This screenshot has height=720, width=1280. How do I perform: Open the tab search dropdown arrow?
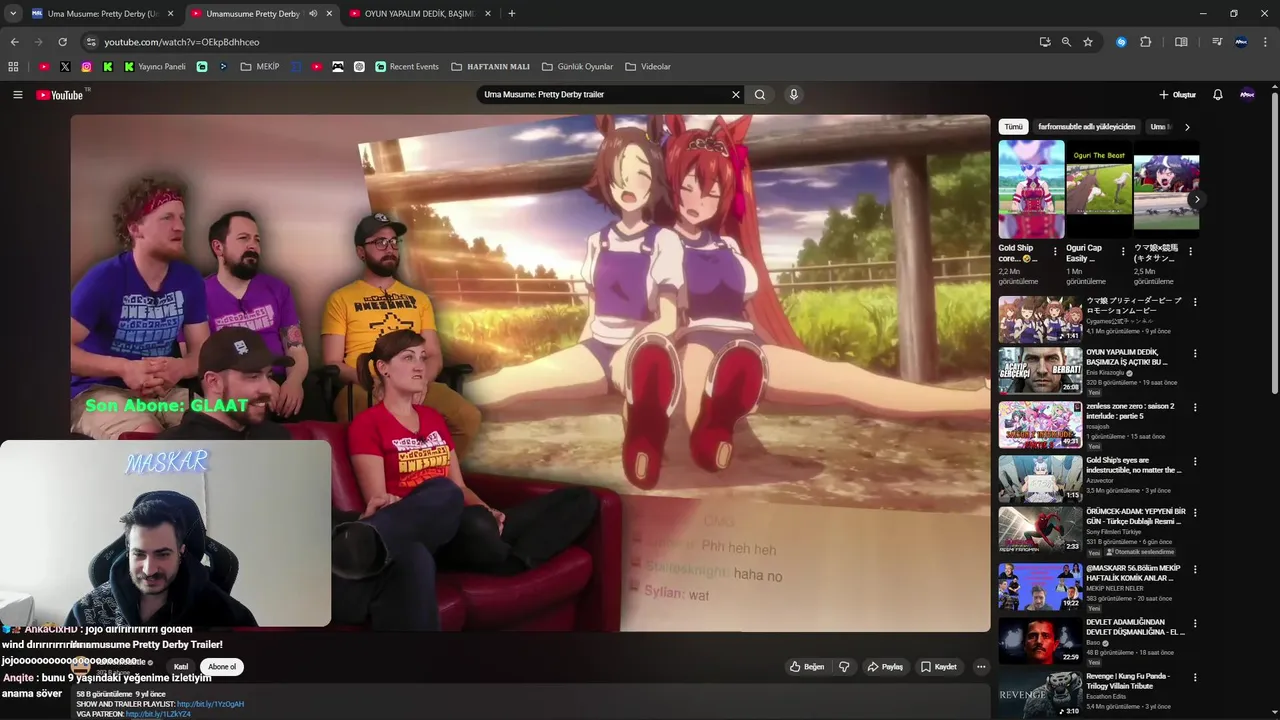pyautogui.click(x=13, y=14)
